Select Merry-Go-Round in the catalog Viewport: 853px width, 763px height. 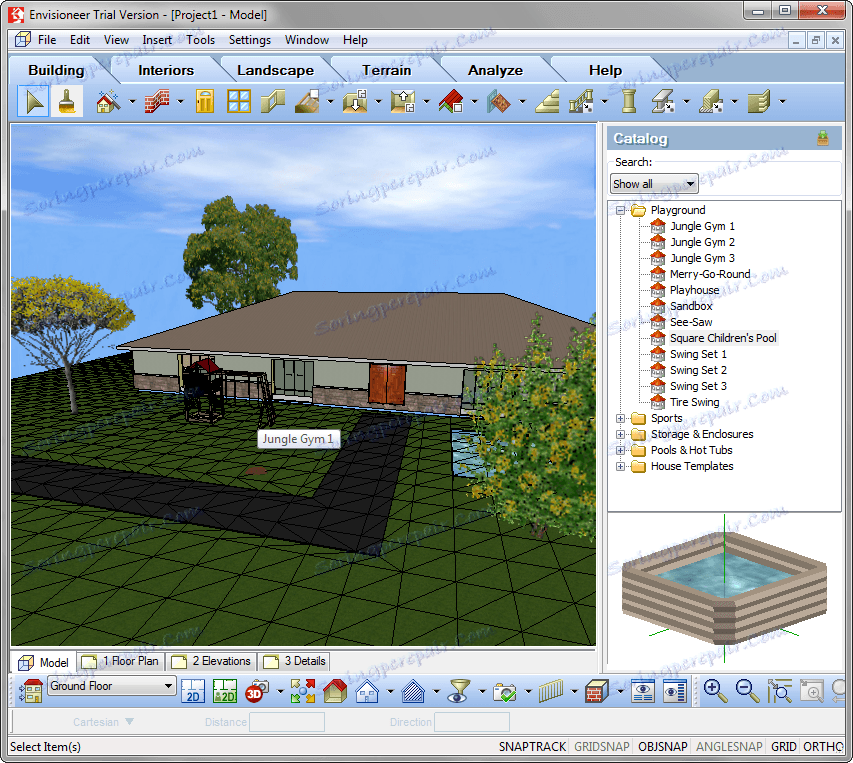point(710,274)
